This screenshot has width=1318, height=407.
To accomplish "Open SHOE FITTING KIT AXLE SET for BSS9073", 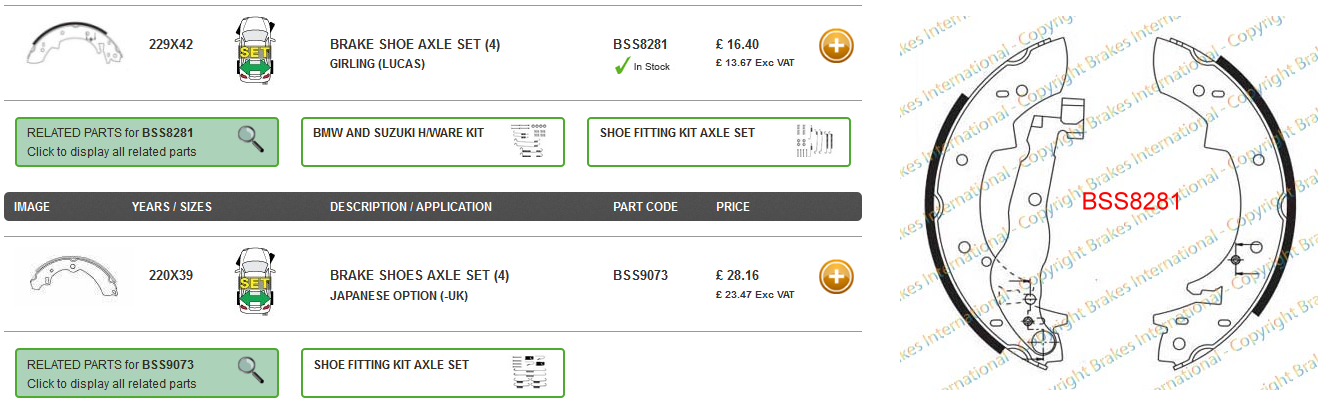I will (x=391, y=365).
